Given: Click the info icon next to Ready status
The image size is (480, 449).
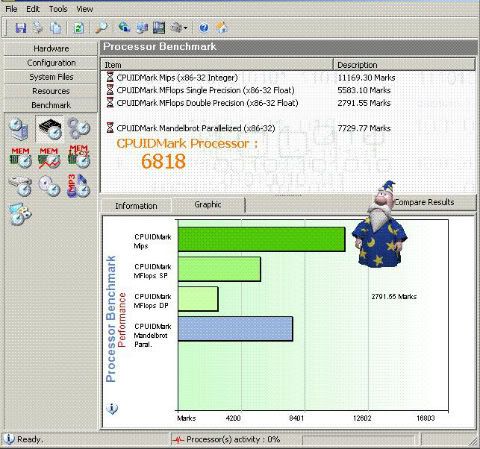Looking at the screenshot, I should (x=9, y=439).
